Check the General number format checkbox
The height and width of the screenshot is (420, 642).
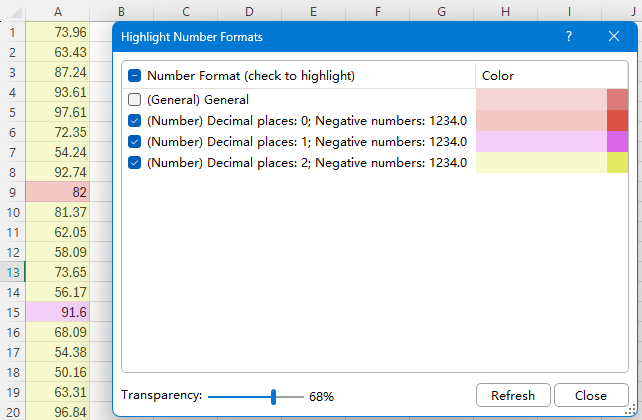pos(135,99)
